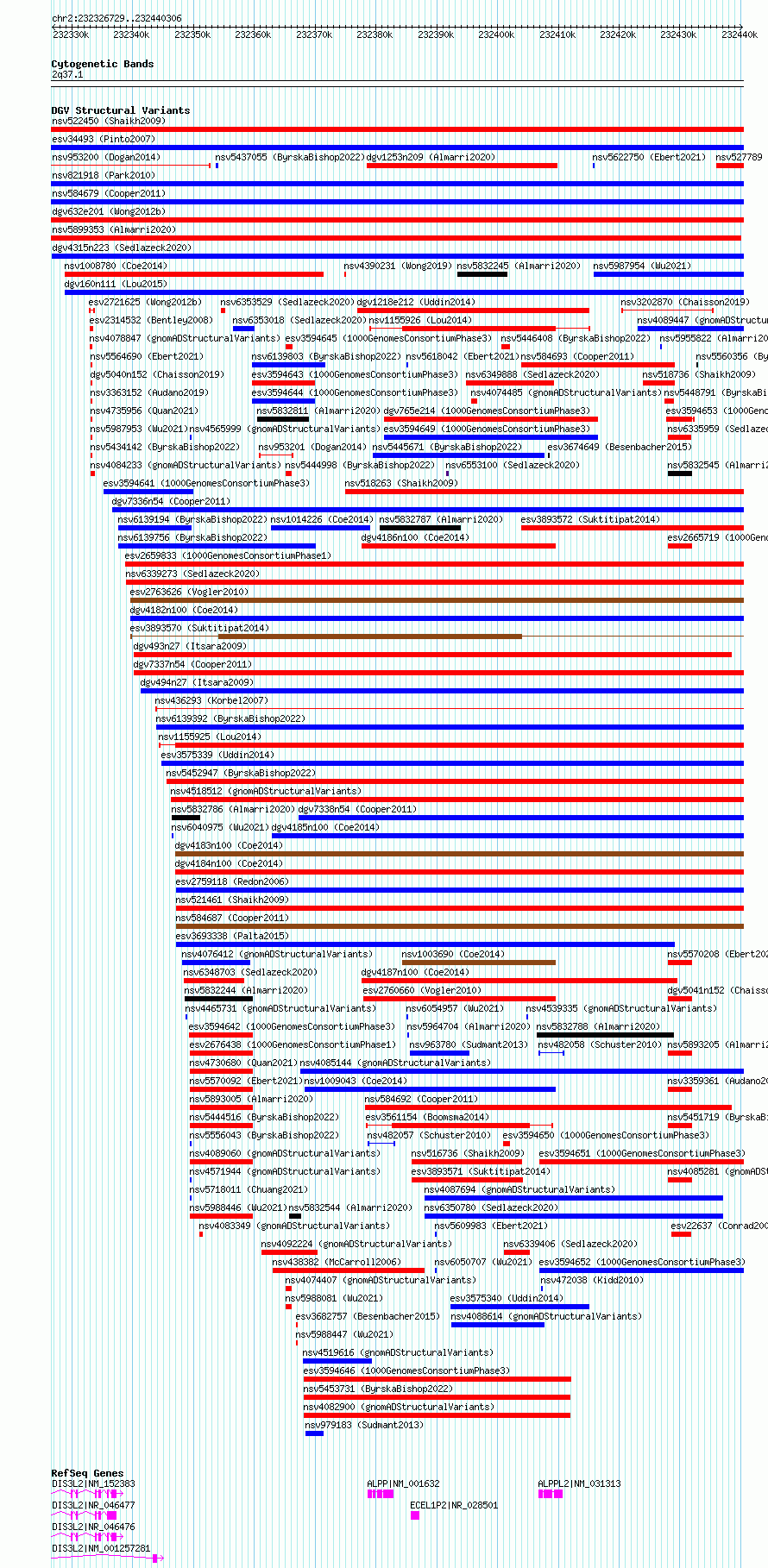768x1568 pixels.
Task: Click nsv953200 (Dogan2014) label
Action: [x=106, y=157]
